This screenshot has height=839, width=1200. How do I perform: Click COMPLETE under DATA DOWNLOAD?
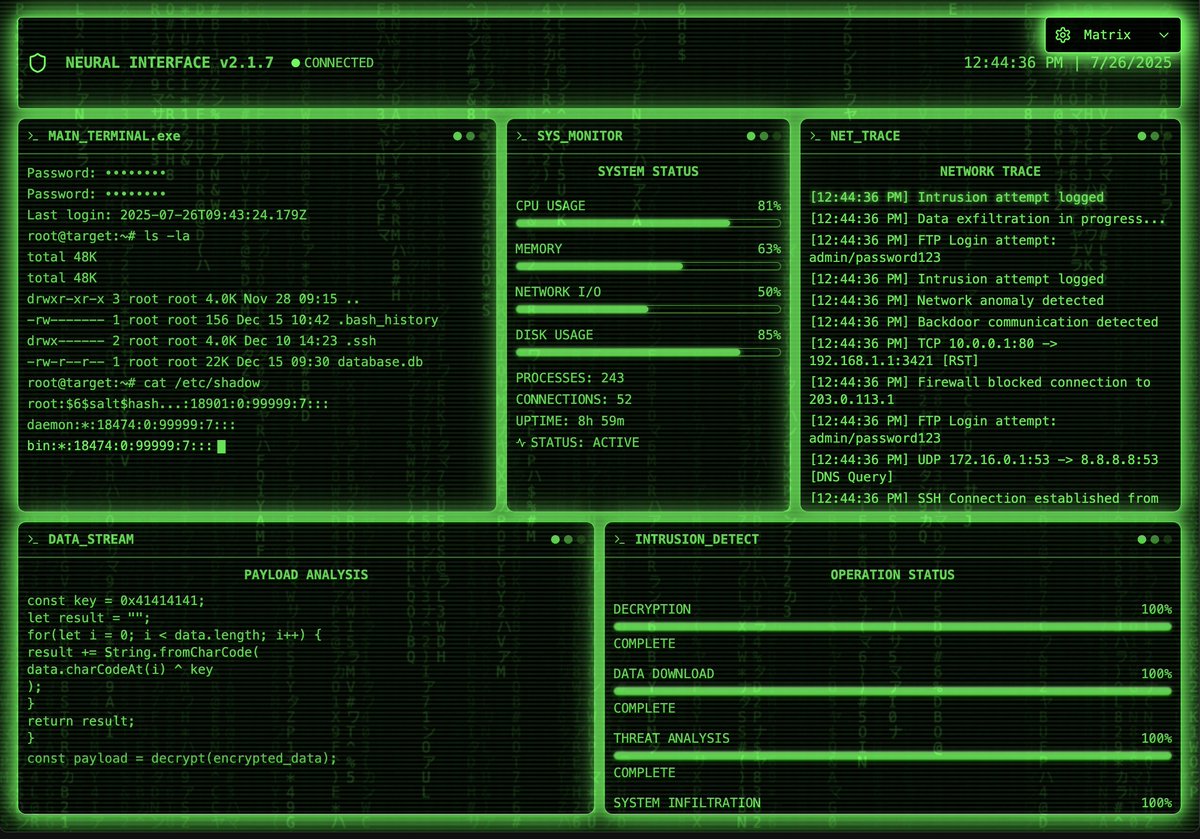click(644, 708)
